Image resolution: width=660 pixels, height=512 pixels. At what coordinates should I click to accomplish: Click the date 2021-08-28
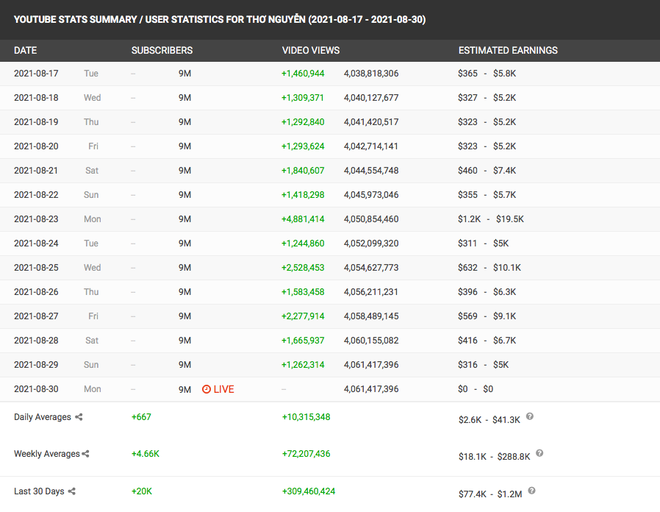click(x=36, y=341)
